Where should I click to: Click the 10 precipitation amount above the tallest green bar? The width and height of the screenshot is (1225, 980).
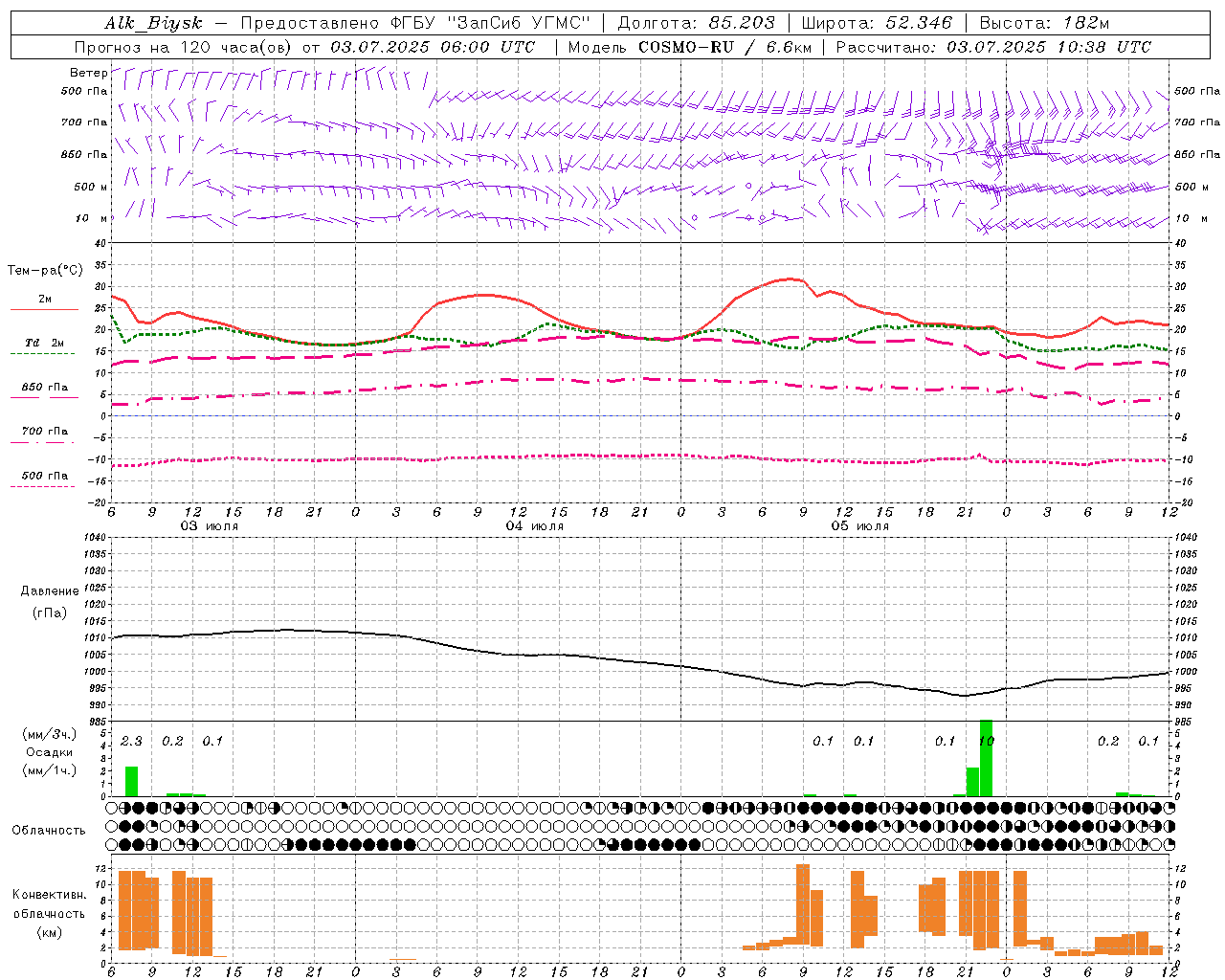point(987,741)
